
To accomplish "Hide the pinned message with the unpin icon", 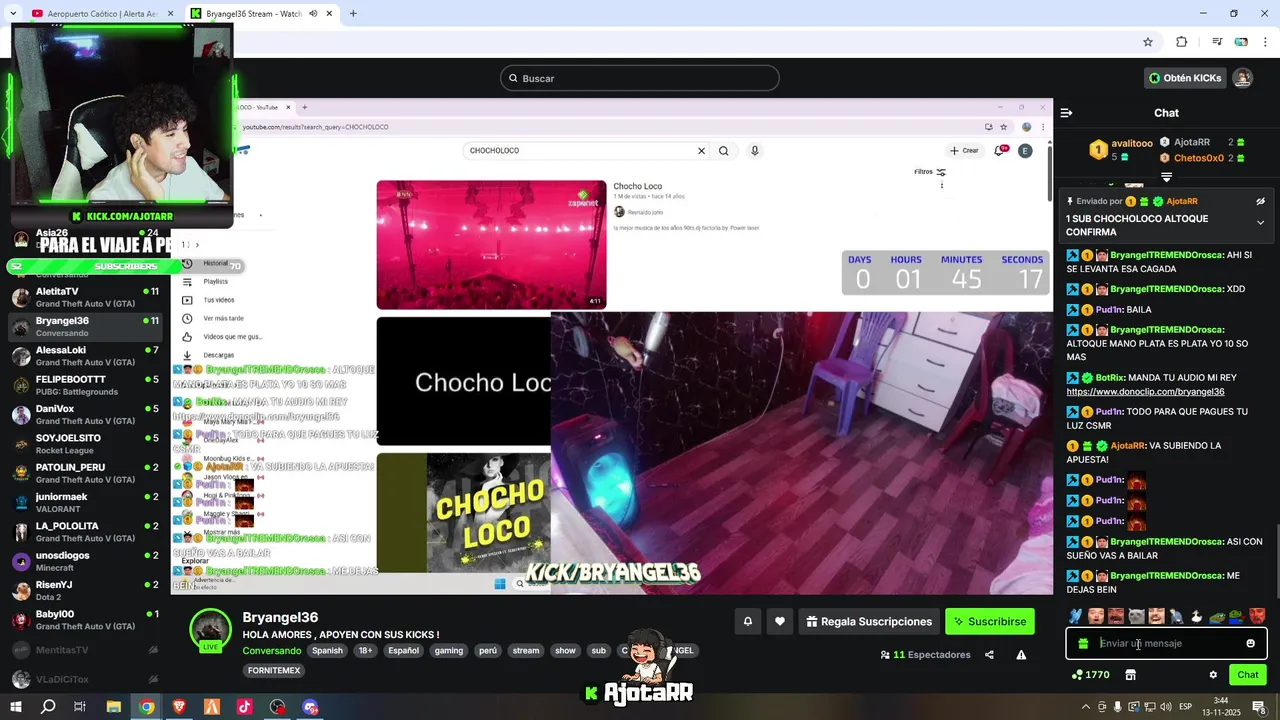I will pyautogui.click(x=1260, y=201).
